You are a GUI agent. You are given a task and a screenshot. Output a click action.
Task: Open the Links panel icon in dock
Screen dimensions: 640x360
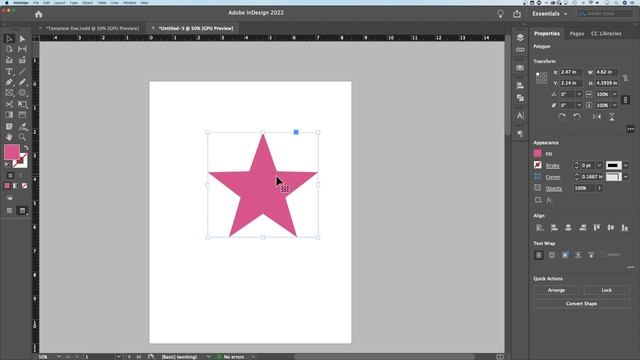pyautogui.click(x=520, y=50)
